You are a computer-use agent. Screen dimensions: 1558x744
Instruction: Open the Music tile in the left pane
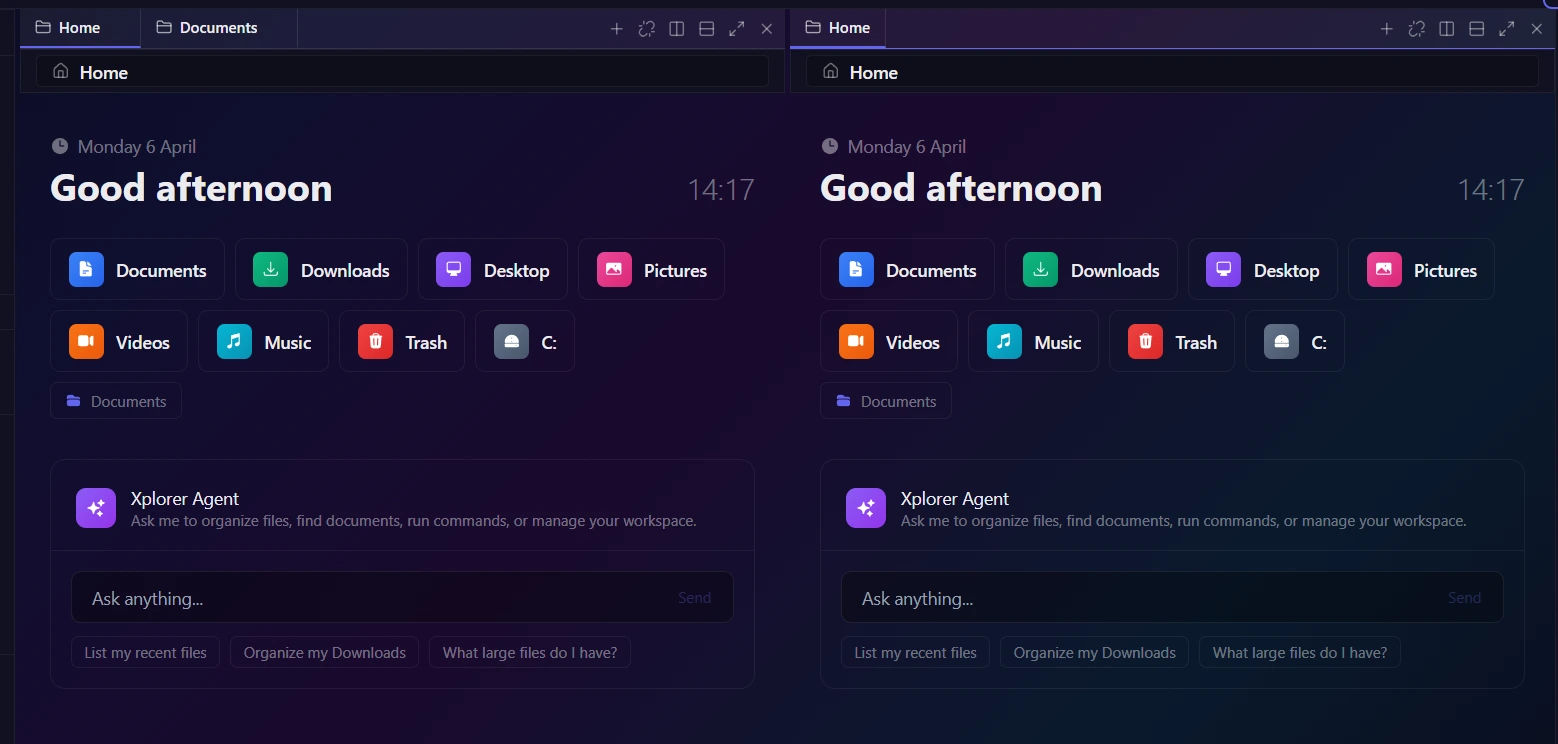point(264,341)
